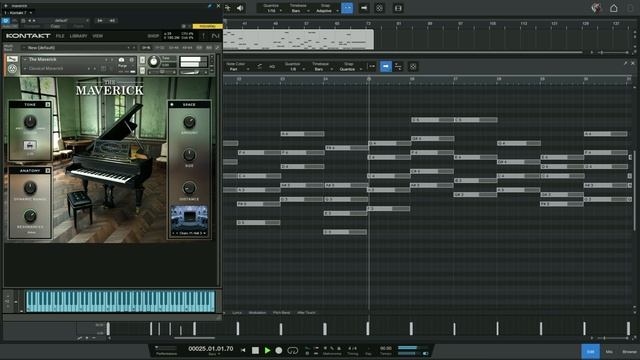Click the green Play button
The height and width of the screenshot is (360, 640).
267,350
